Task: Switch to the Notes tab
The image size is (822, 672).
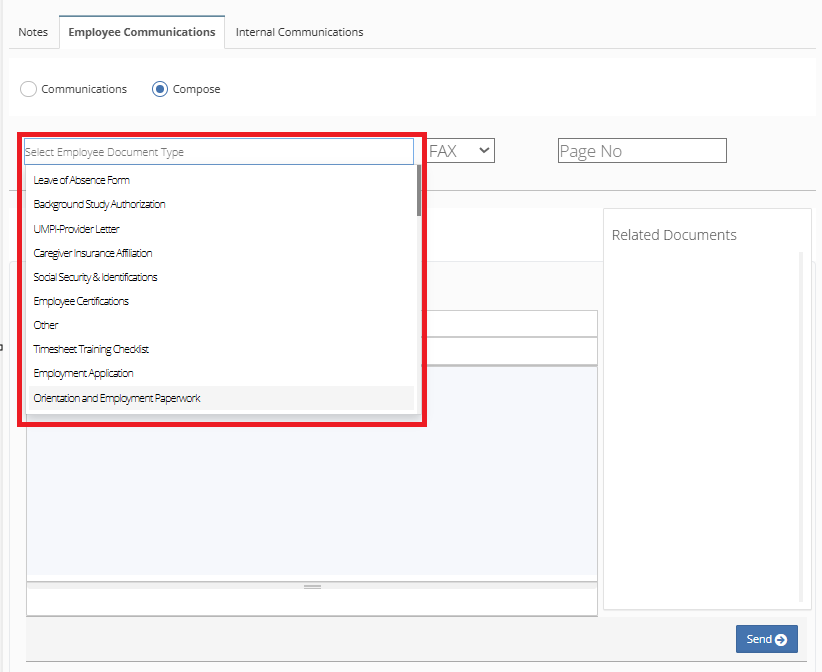Action: coord(33,32)
